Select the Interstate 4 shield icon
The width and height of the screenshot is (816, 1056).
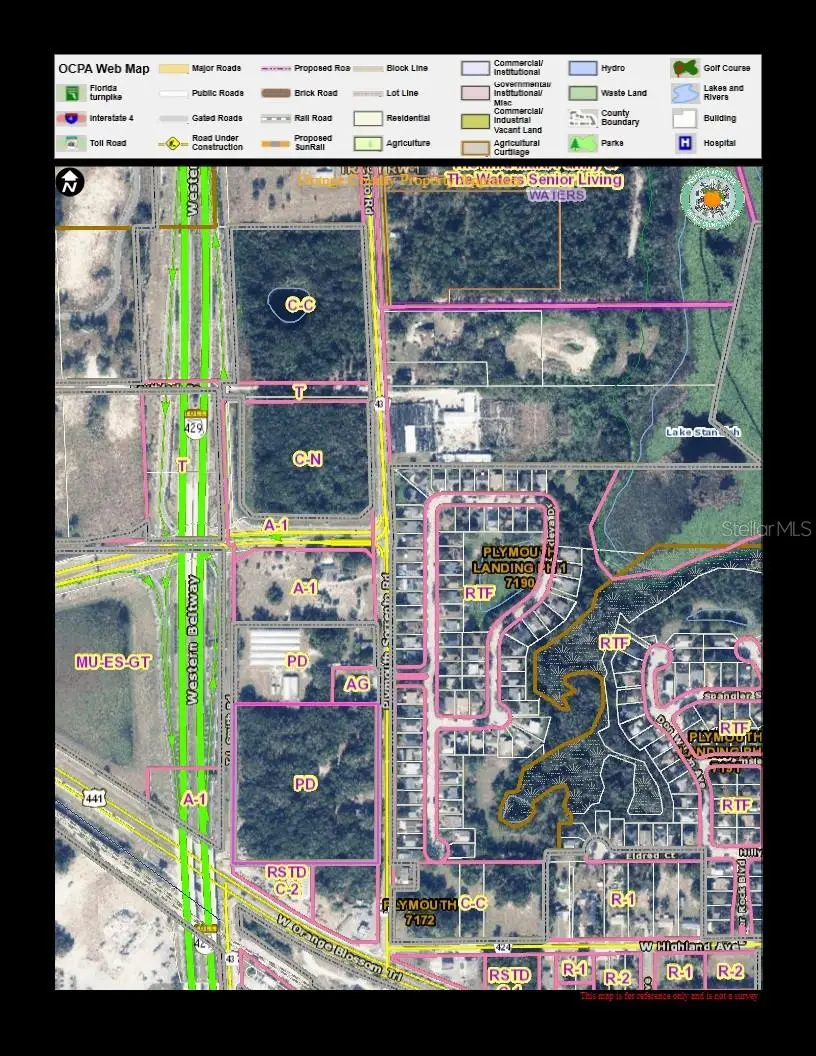pos(72,118)
